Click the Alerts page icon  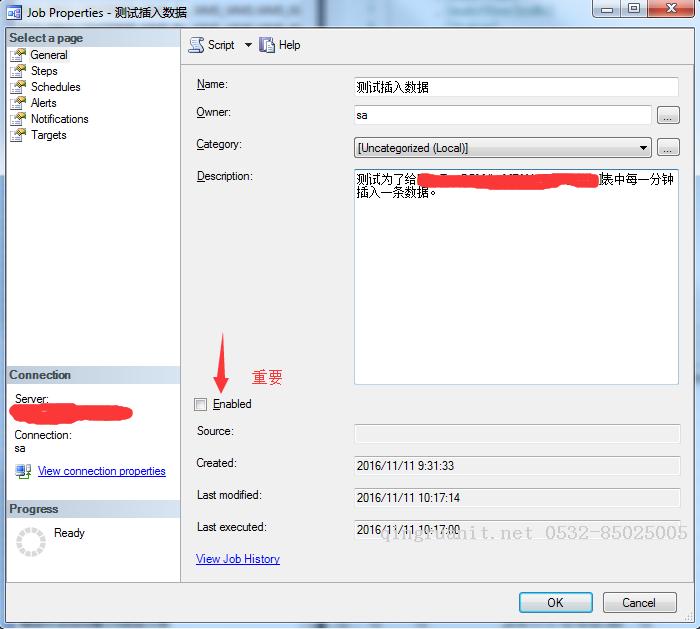coord(18,103)
